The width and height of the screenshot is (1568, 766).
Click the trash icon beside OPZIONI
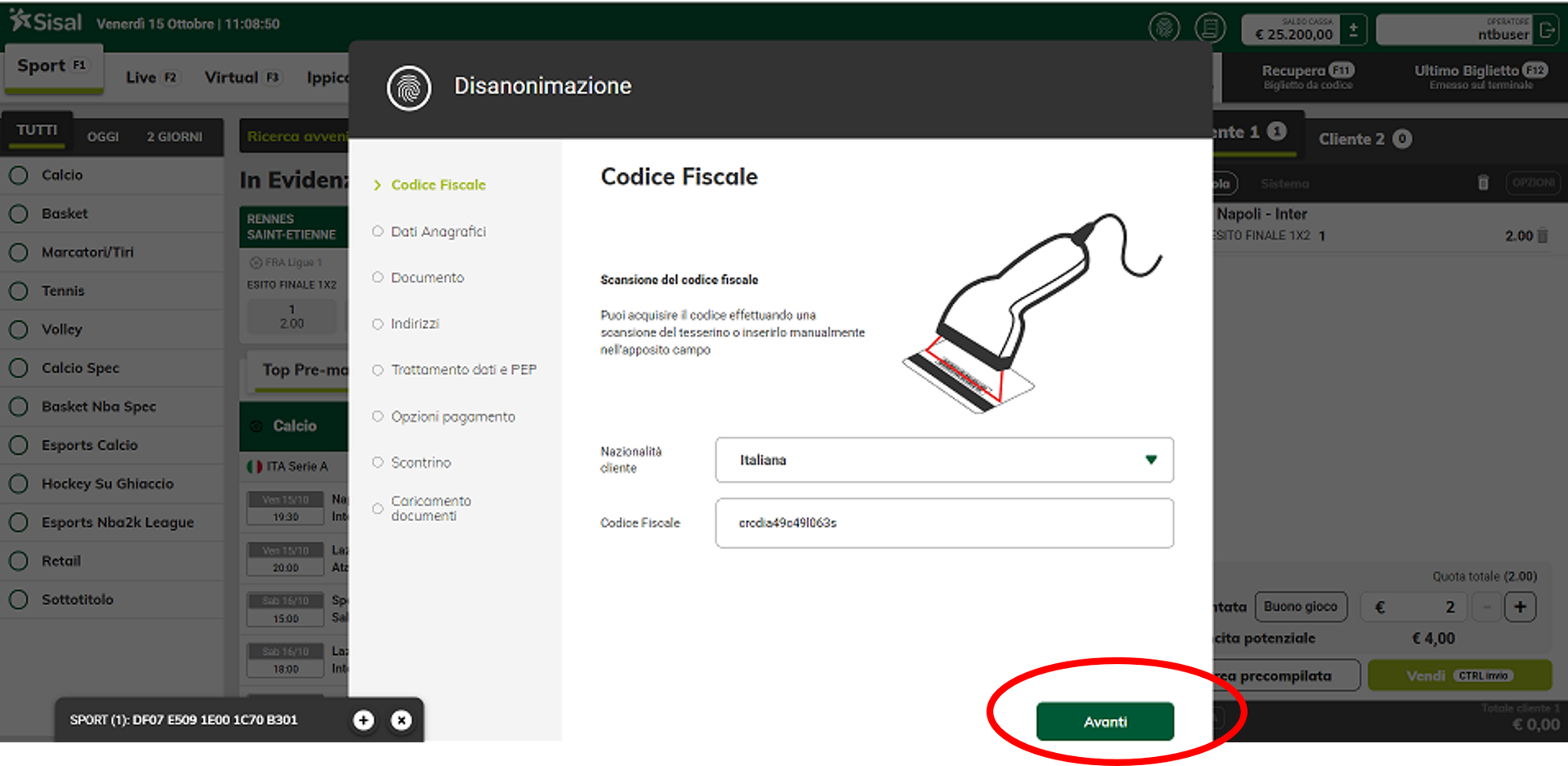point(1483,183)
